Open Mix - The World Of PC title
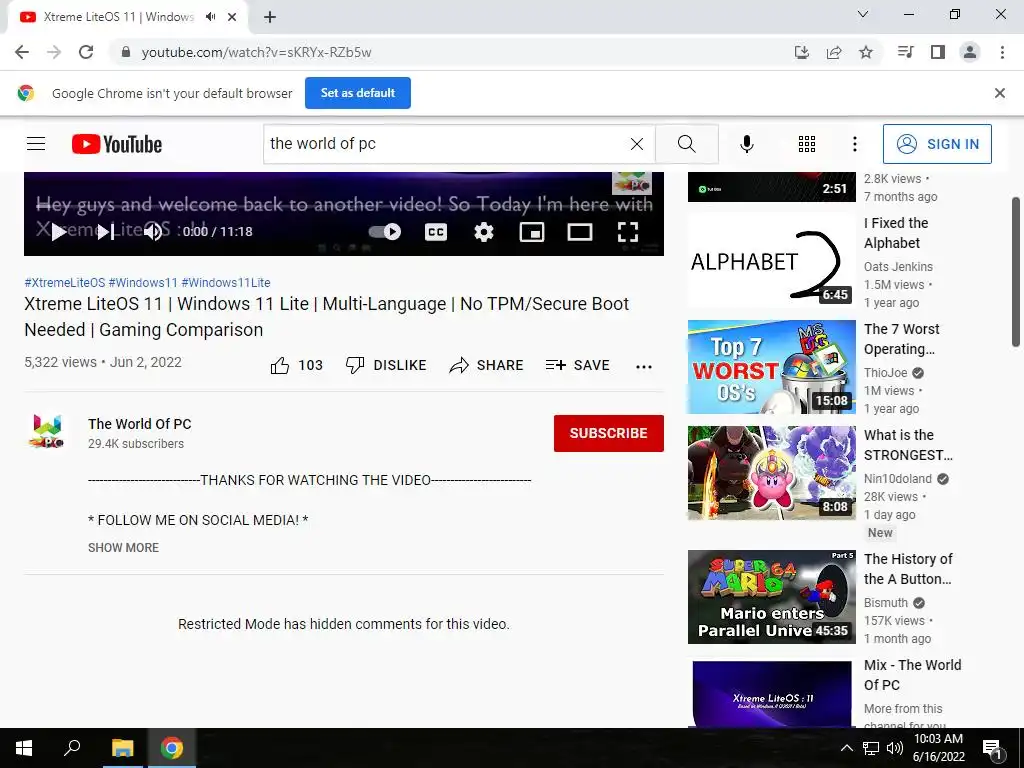 click(912, 675)
